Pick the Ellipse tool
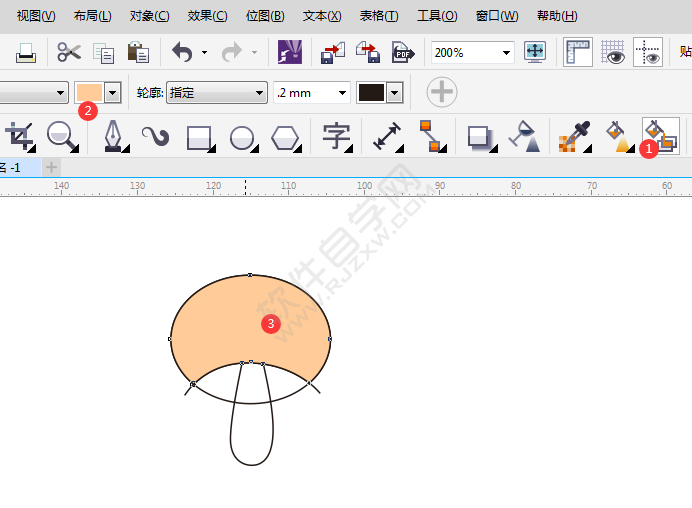Viewport: 692px width, 508px height. click(242, 135)
